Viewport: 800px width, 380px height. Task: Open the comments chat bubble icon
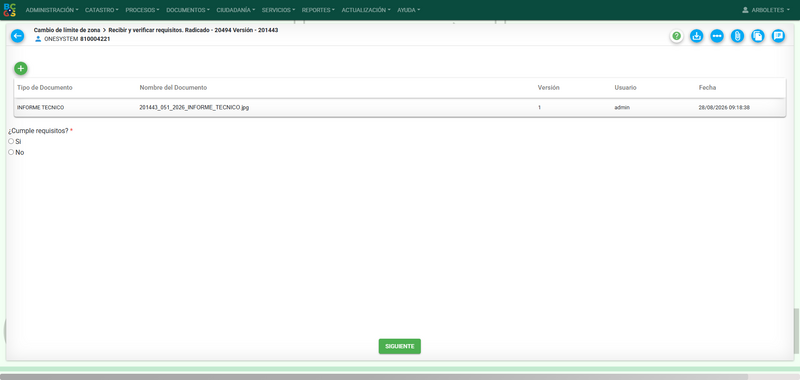click(x=778, y=36)
